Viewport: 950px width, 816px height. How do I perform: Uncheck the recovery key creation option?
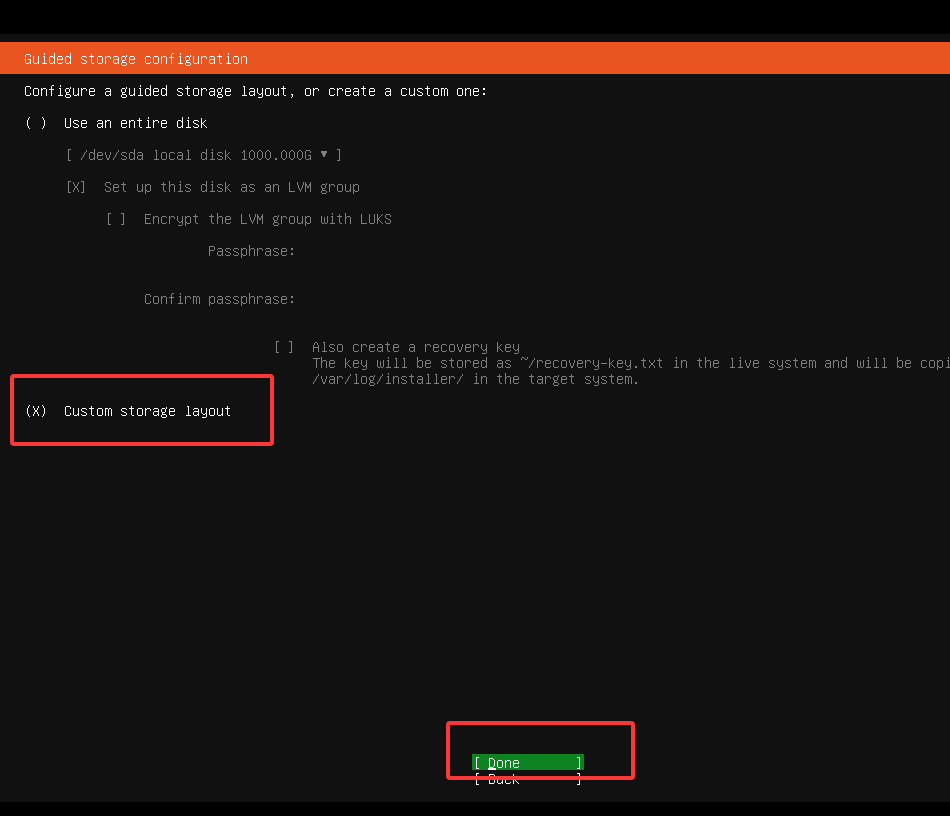click(284, 347)
